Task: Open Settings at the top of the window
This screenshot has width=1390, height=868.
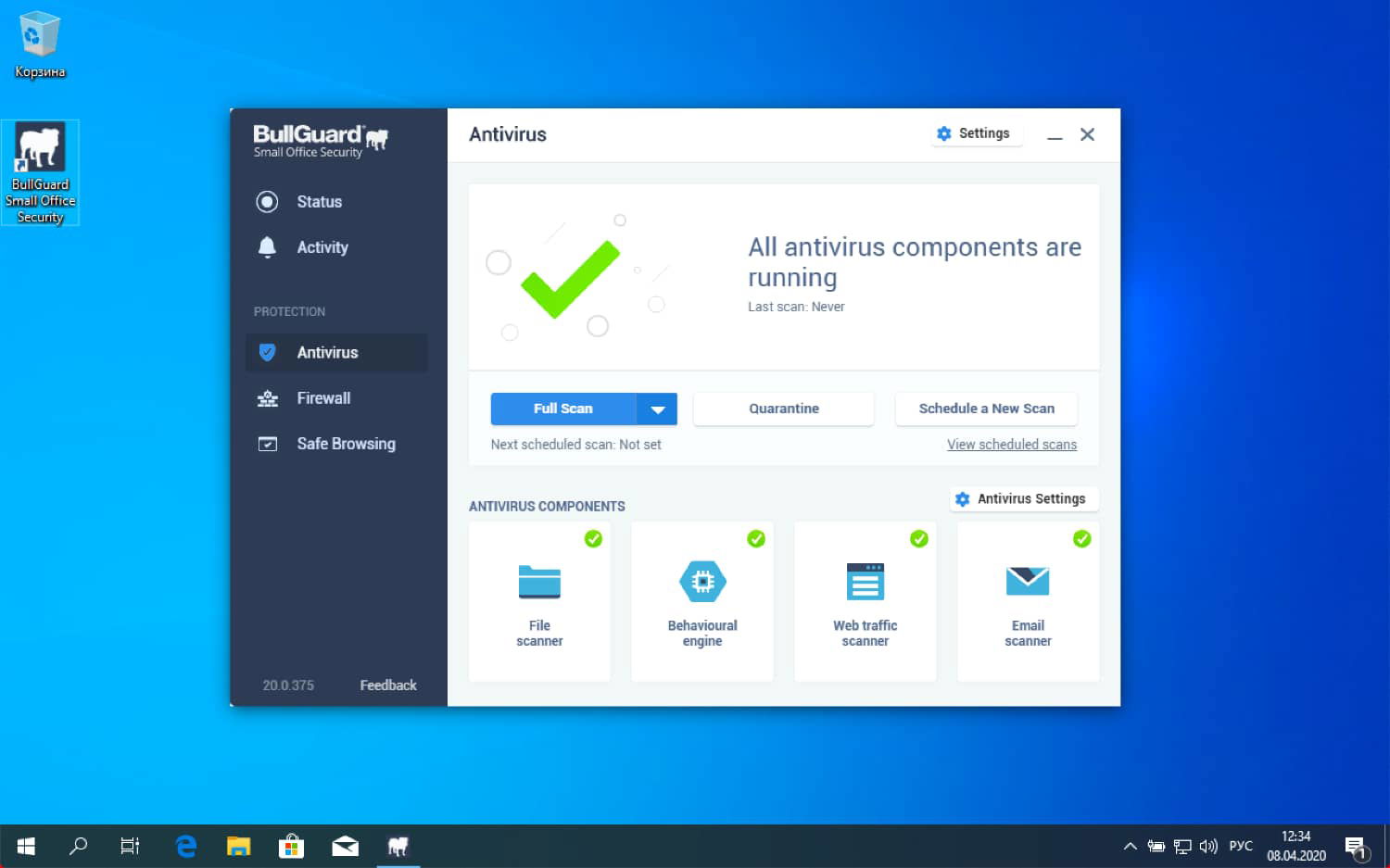Action: [975, 133]
